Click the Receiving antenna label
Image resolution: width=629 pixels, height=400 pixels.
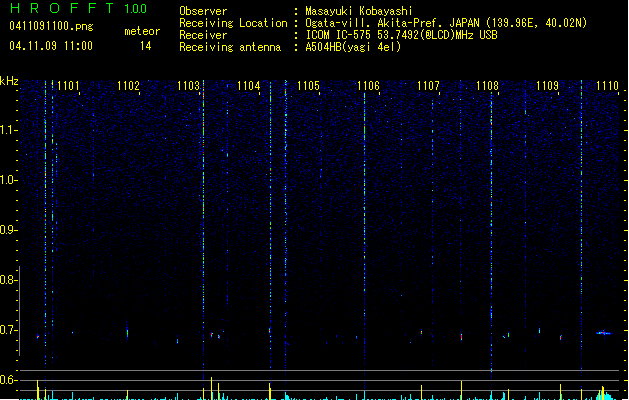[230, 47]
